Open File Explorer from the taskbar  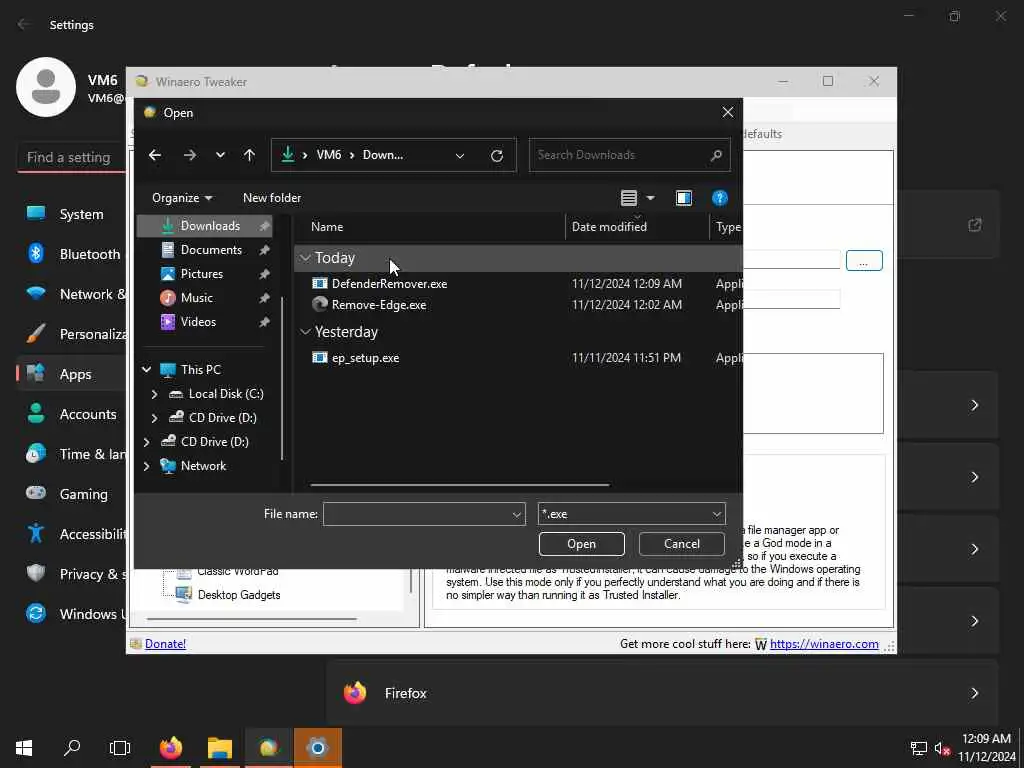coord(220,748)
